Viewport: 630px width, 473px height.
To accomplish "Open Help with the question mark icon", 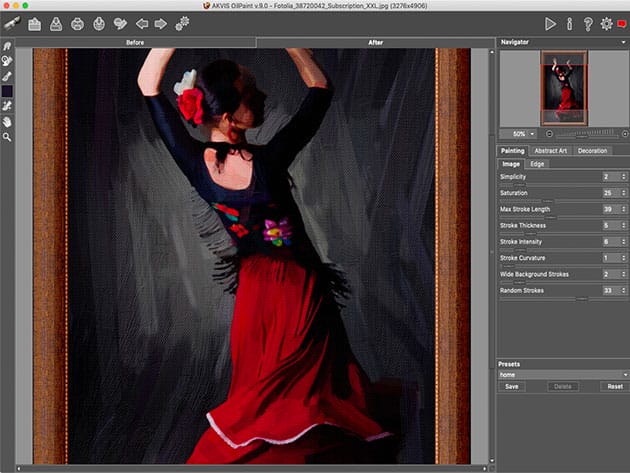I will (587, 23).
